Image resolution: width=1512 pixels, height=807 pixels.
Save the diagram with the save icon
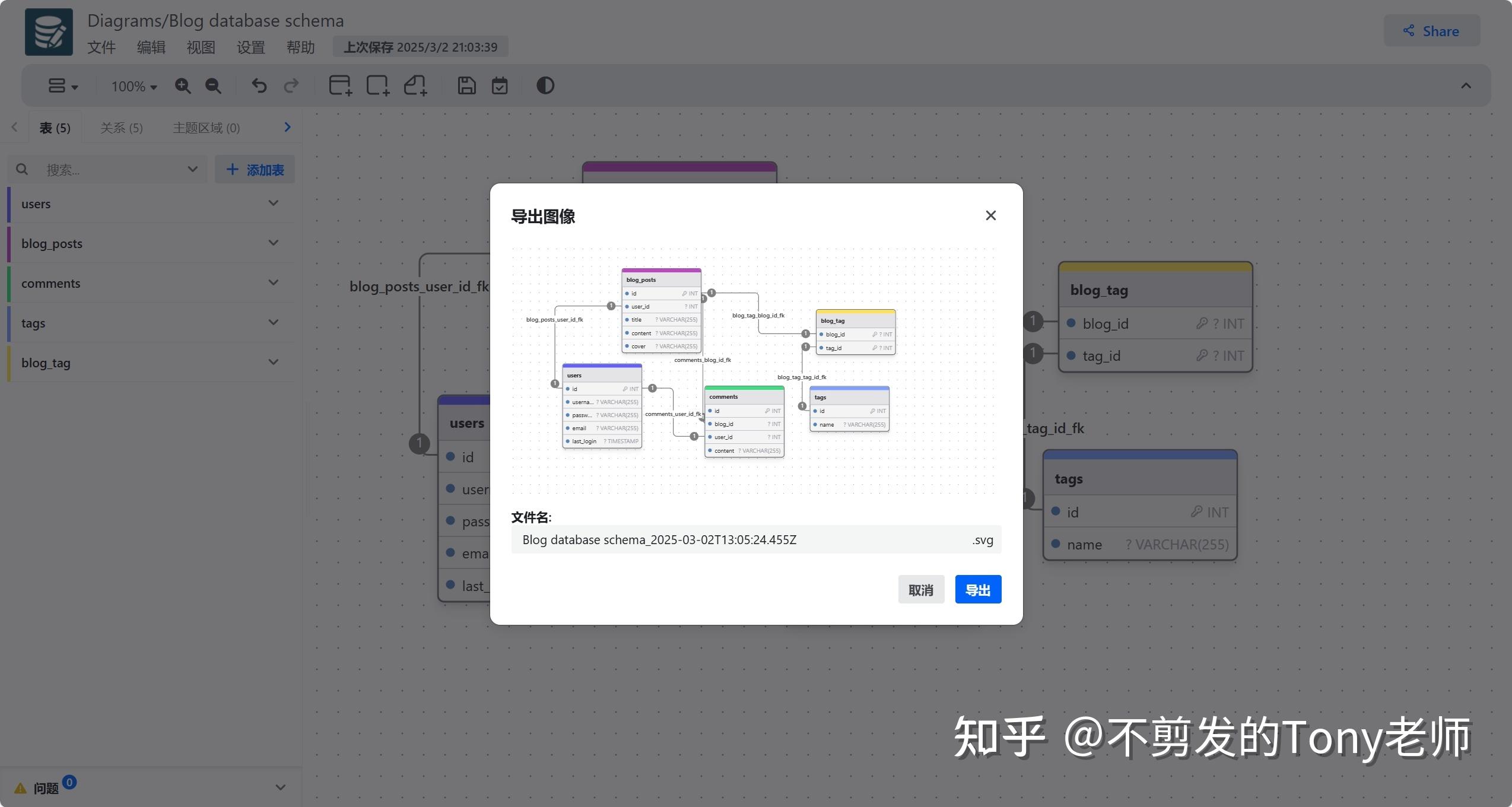[466, 85]
